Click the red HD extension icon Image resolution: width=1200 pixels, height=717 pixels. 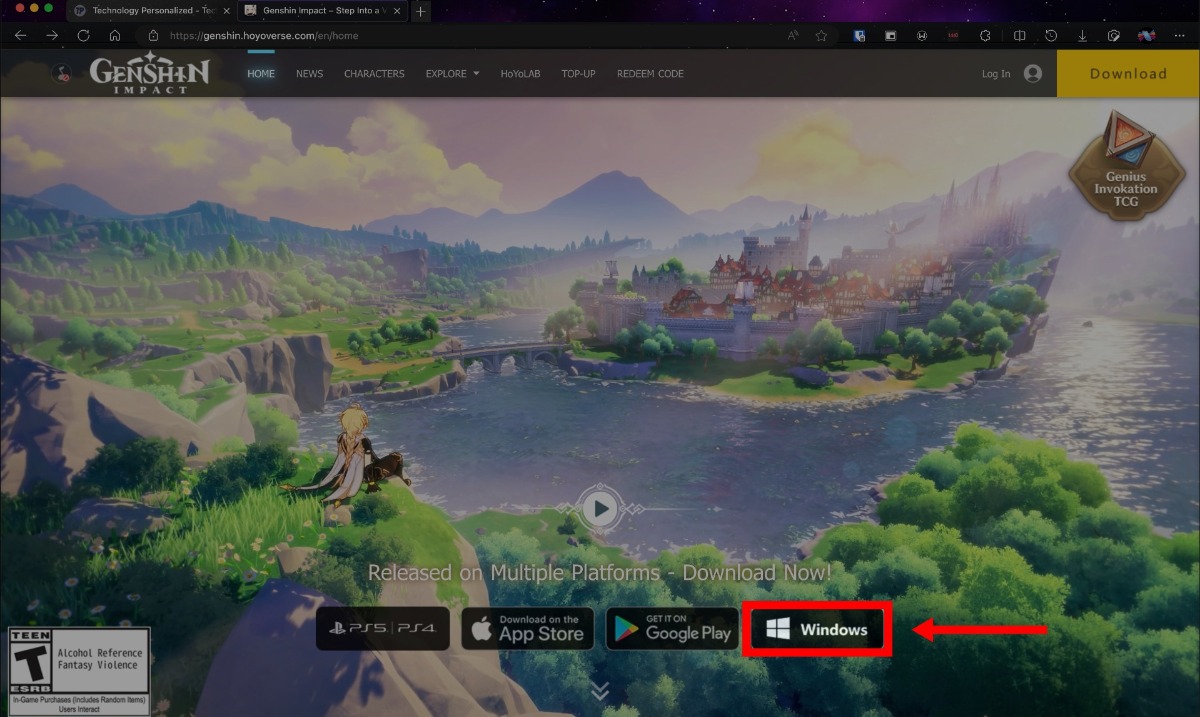(954, 35)
